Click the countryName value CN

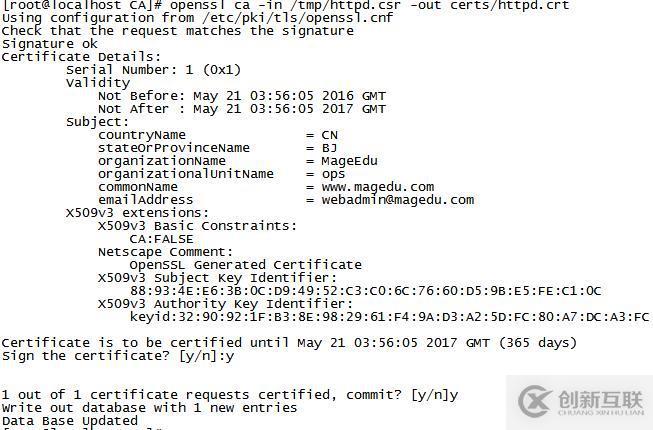[x=329, y=135]
